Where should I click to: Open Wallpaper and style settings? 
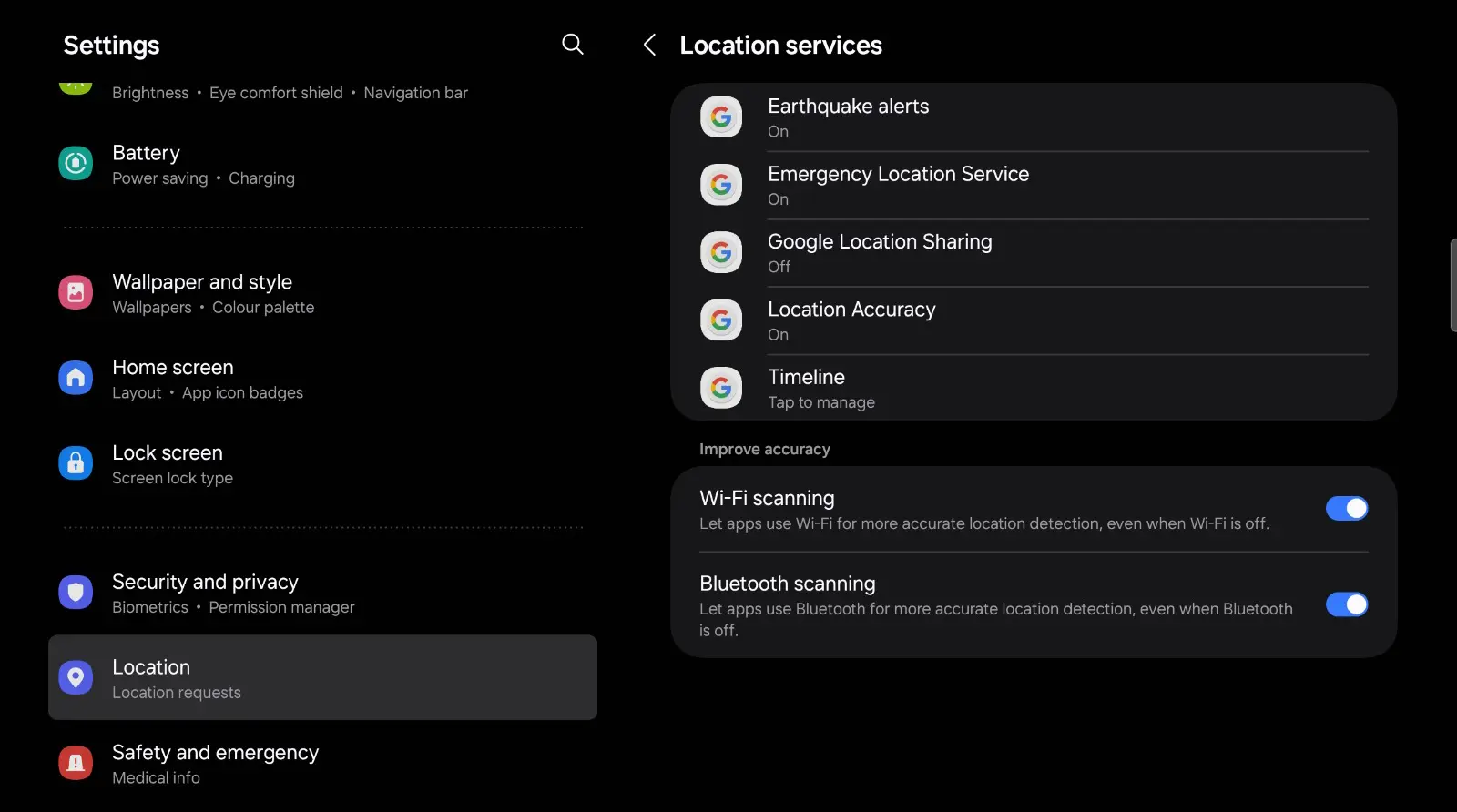[322, 293]
